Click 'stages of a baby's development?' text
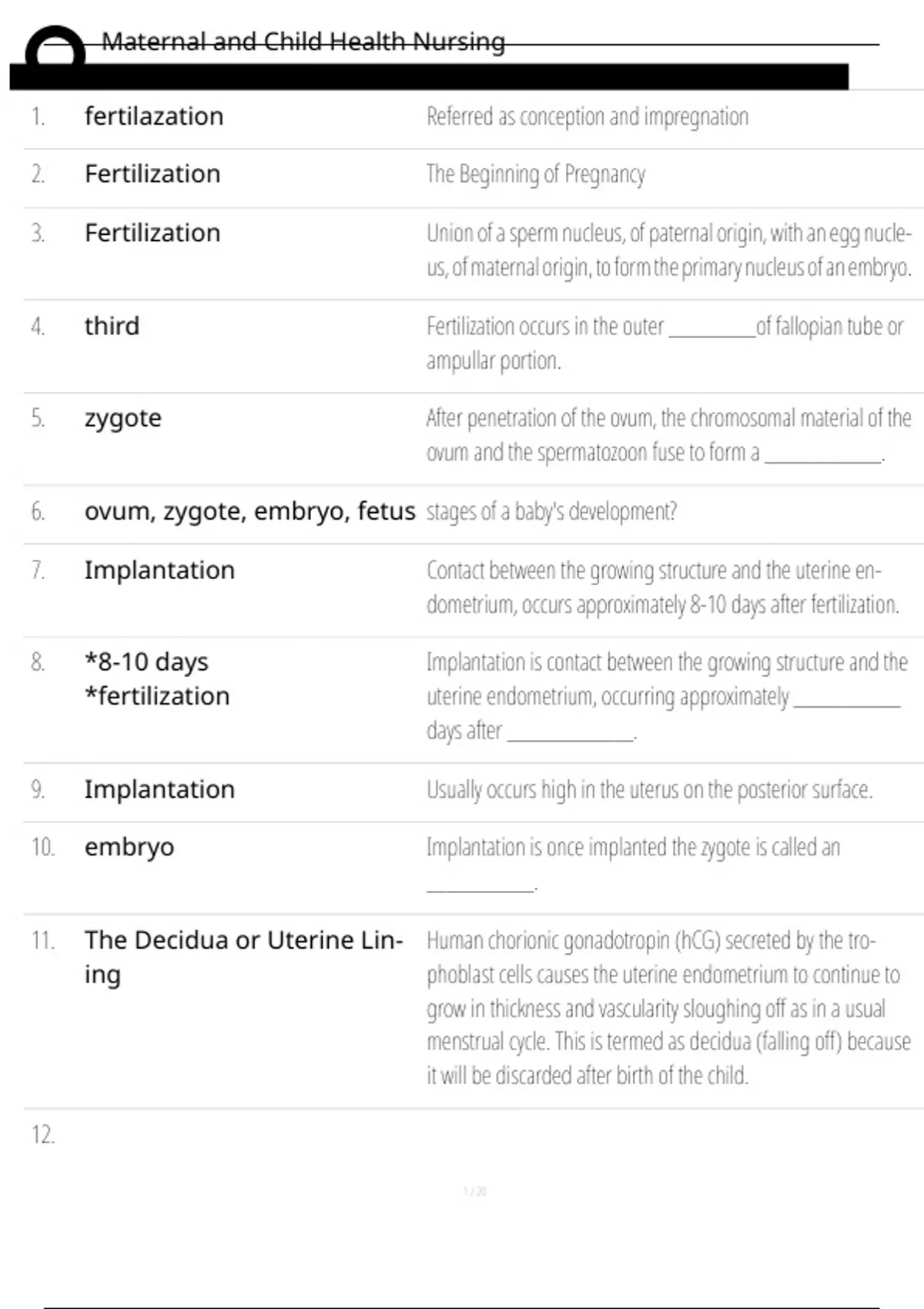924x1309 pixels. (x=551, y=511)
